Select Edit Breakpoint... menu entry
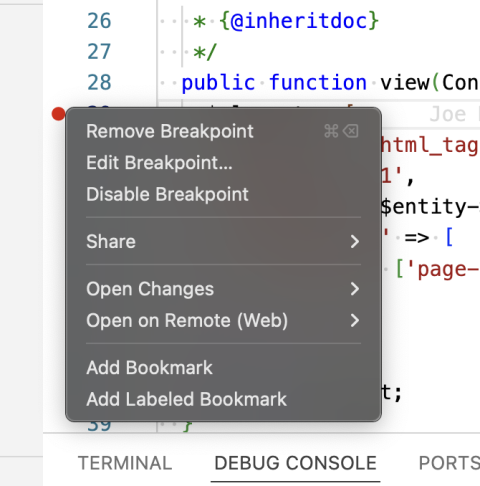The image size is (480, 486). [x=223, y=163]
